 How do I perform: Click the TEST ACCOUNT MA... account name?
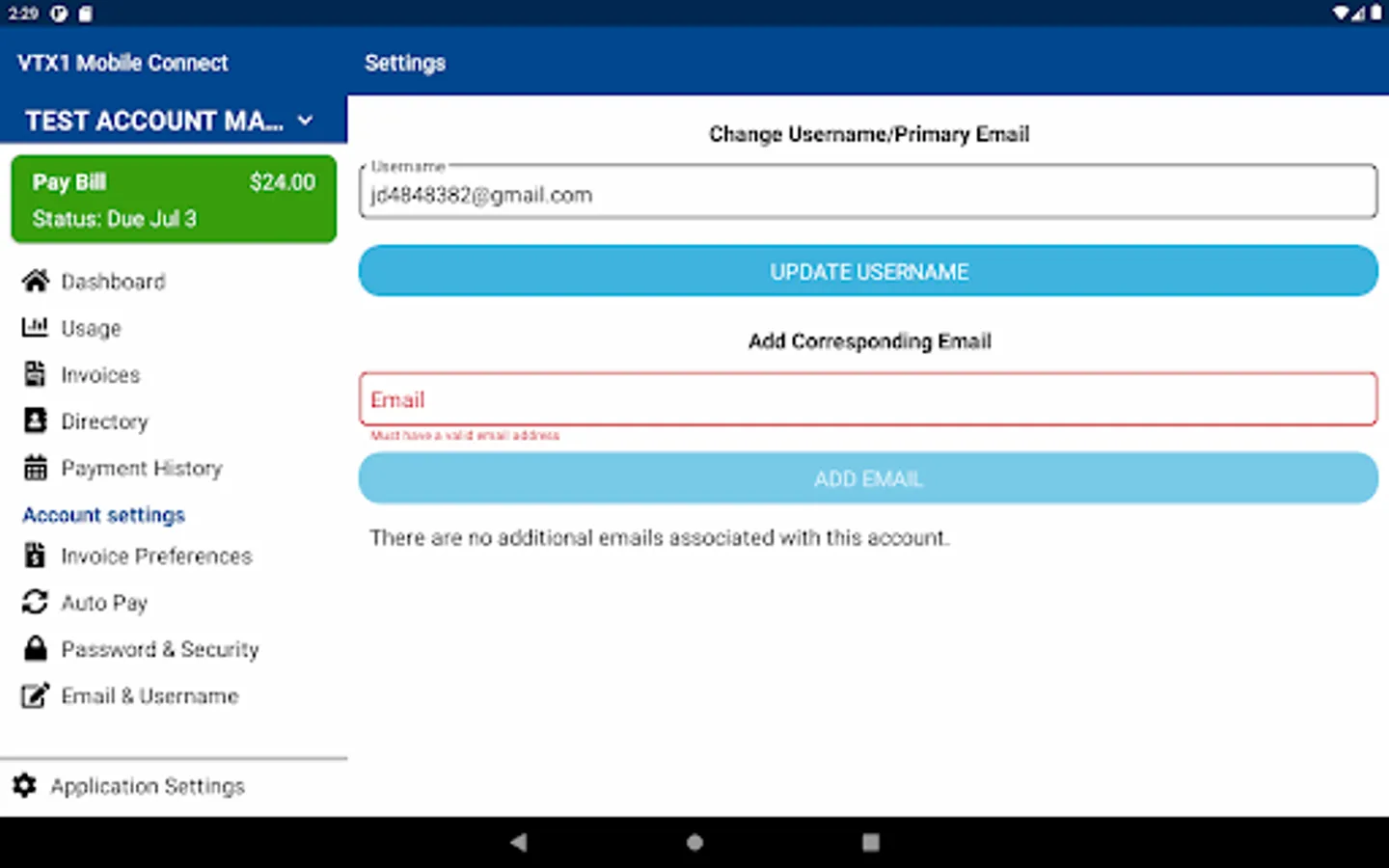pos(154,121)
